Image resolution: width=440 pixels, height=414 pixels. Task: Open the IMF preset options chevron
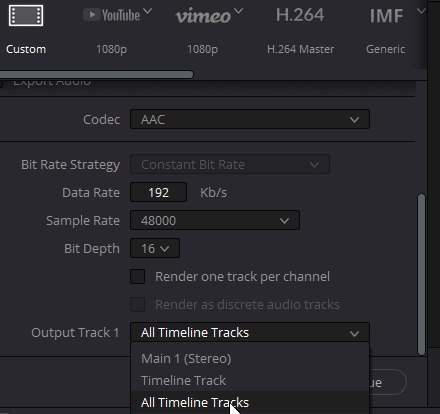click(x=422, y=11)
